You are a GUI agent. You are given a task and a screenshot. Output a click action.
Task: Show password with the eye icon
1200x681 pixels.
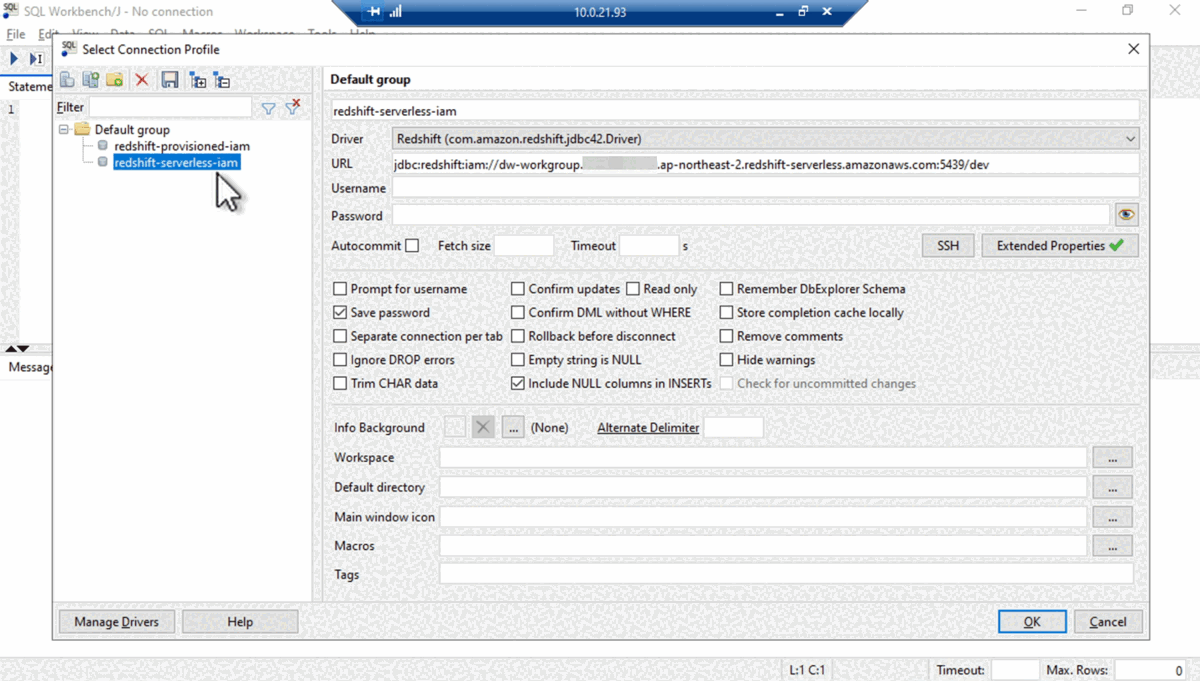(1127, 215)
